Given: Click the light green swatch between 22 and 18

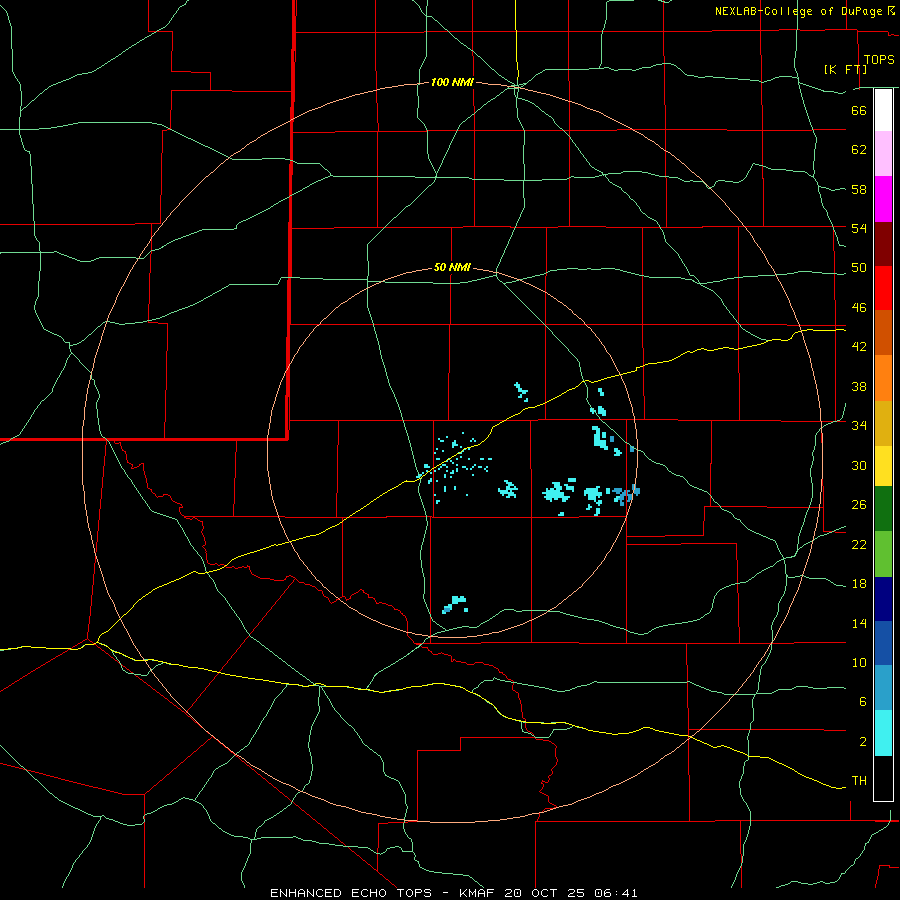Looking at the screenshot, I should pyautogui.click(x=883, y=554).
